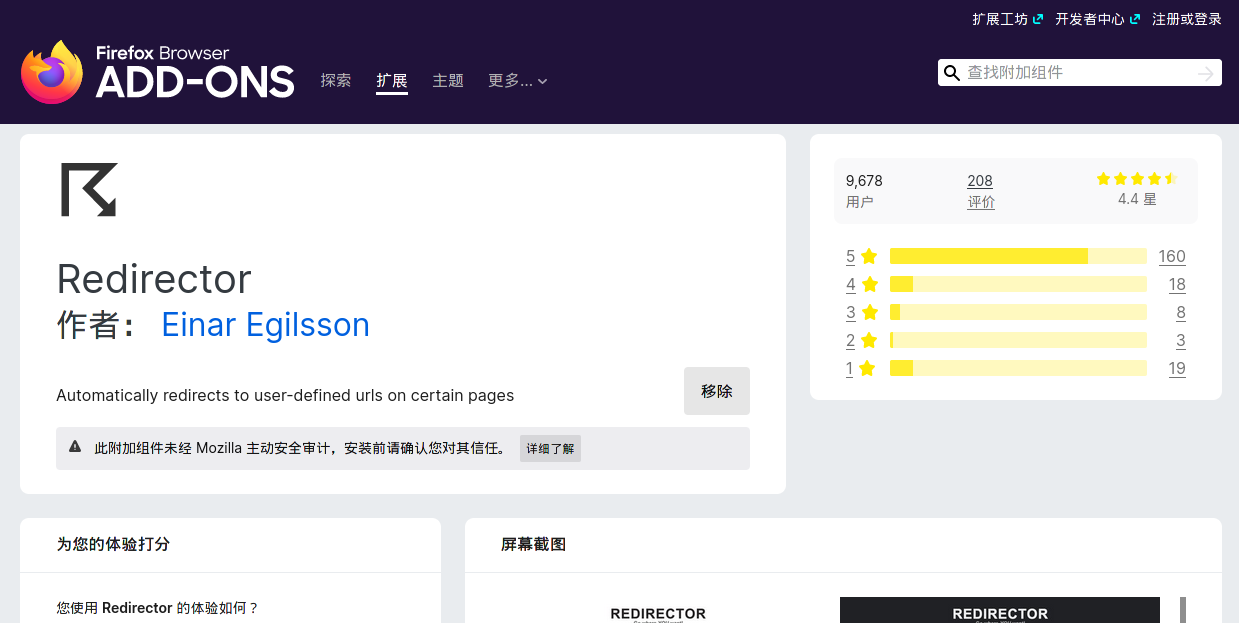
Task: Click the 4.4 星 rating text
Action: coord(1137,199)
